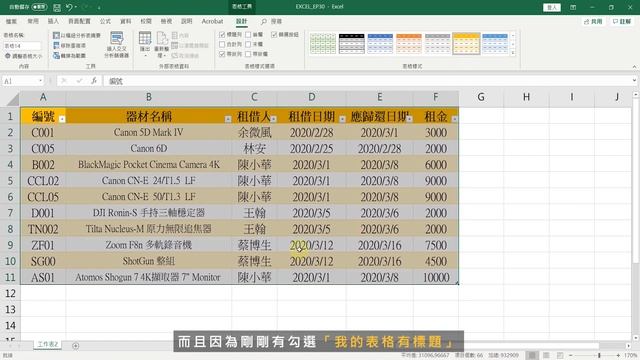The image size is (640, 360).
Task: Switch to Page Break Preview in status bar
Action: [x=560, y=356]
